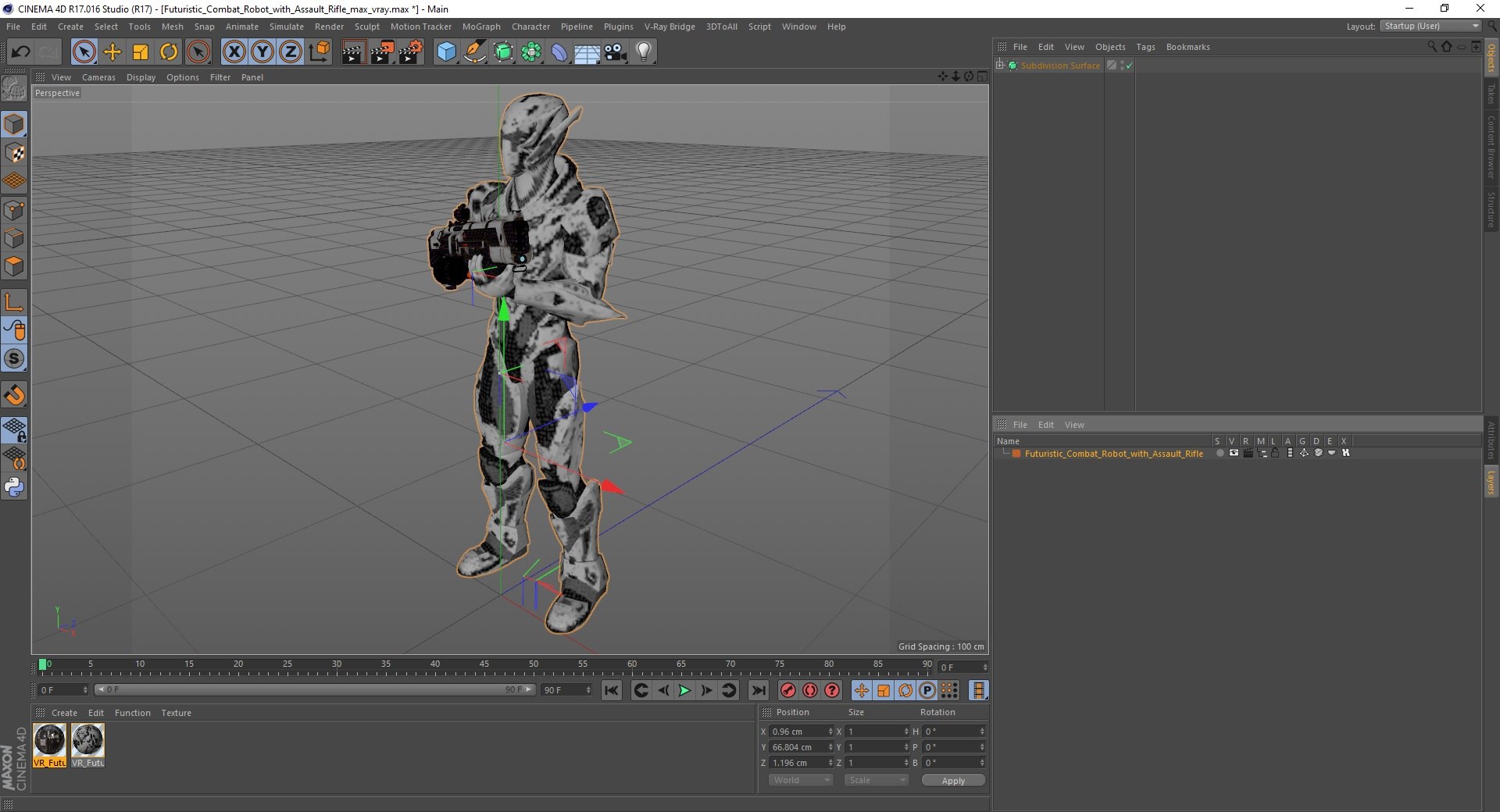Open Object Manager Tags menu

pos(1145,47)
